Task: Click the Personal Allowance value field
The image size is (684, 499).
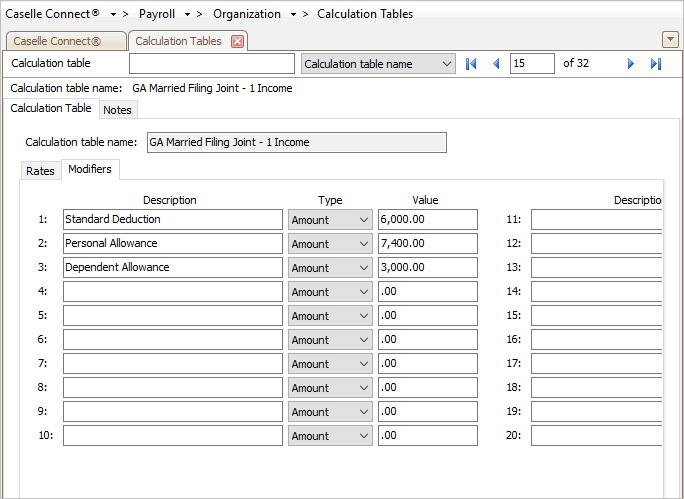Action: pos(428,243)
